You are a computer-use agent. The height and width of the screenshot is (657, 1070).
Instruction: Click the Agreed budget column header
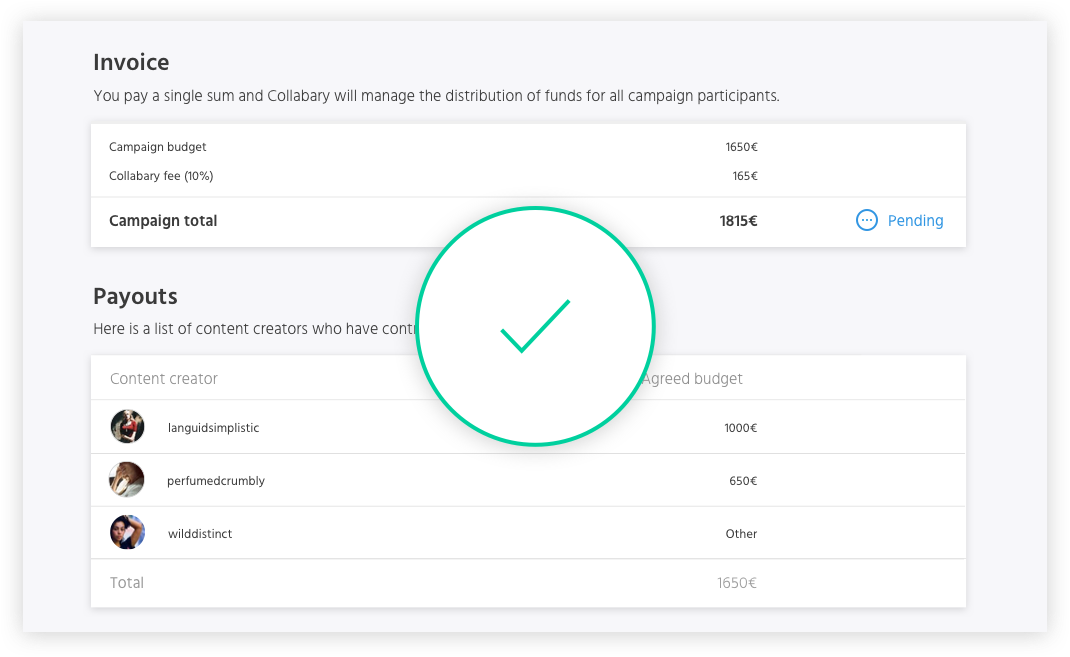pos(696,379)
